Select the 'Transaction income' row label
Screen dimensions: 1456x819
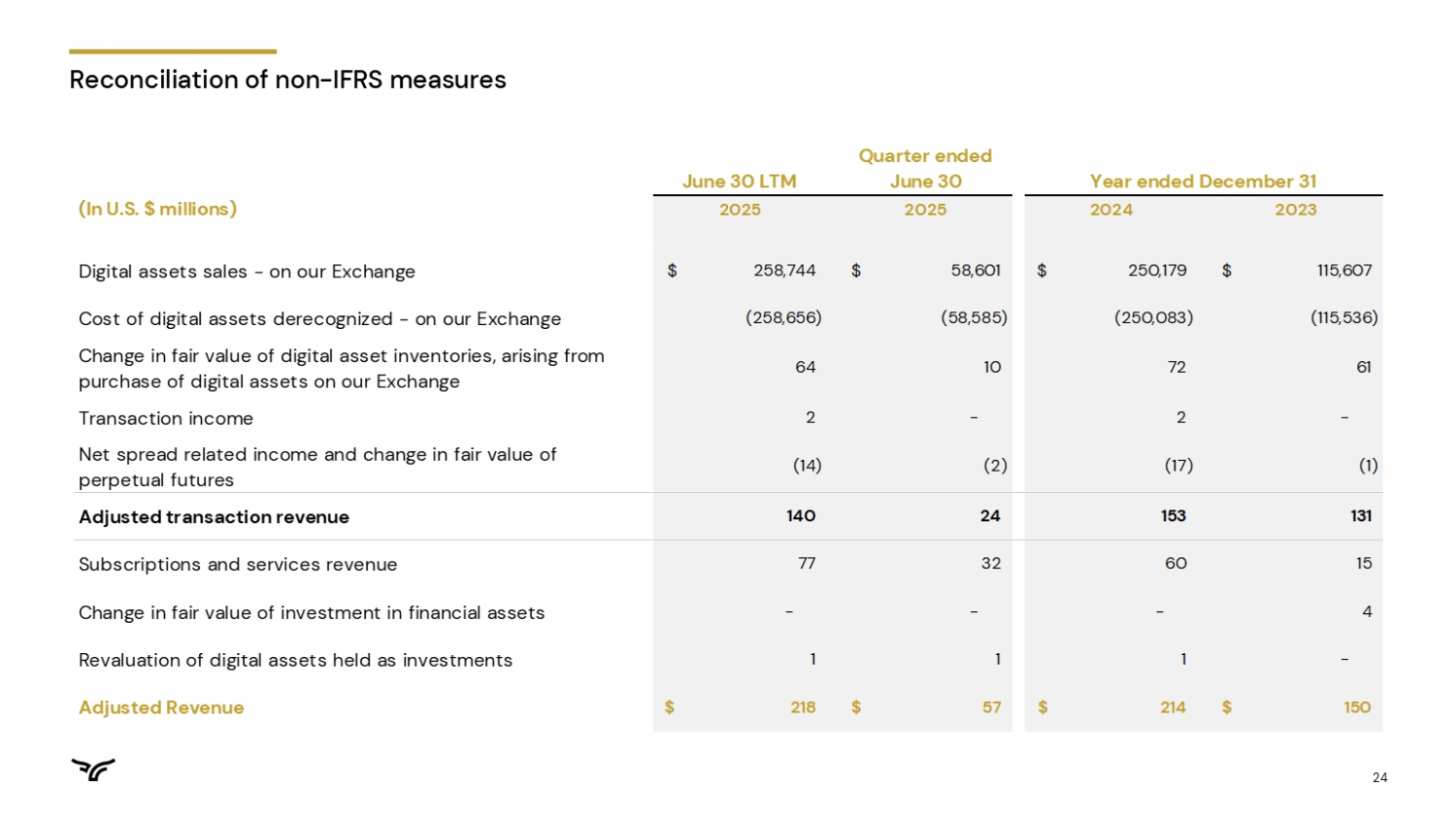[166, 418]
